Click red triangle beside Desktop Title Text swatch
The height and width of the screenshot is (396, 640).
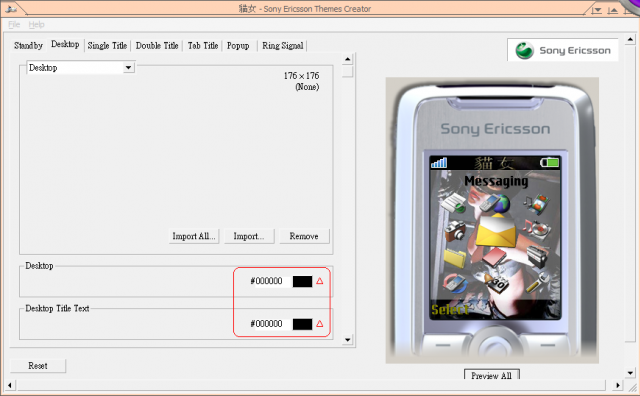pyautogui.click(x=320, y=324)
